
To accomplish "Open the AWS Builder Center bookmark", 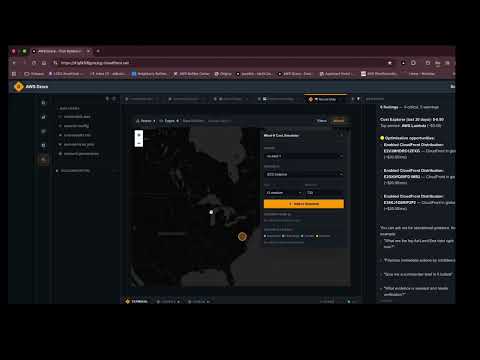I will (x=192, y=74).
